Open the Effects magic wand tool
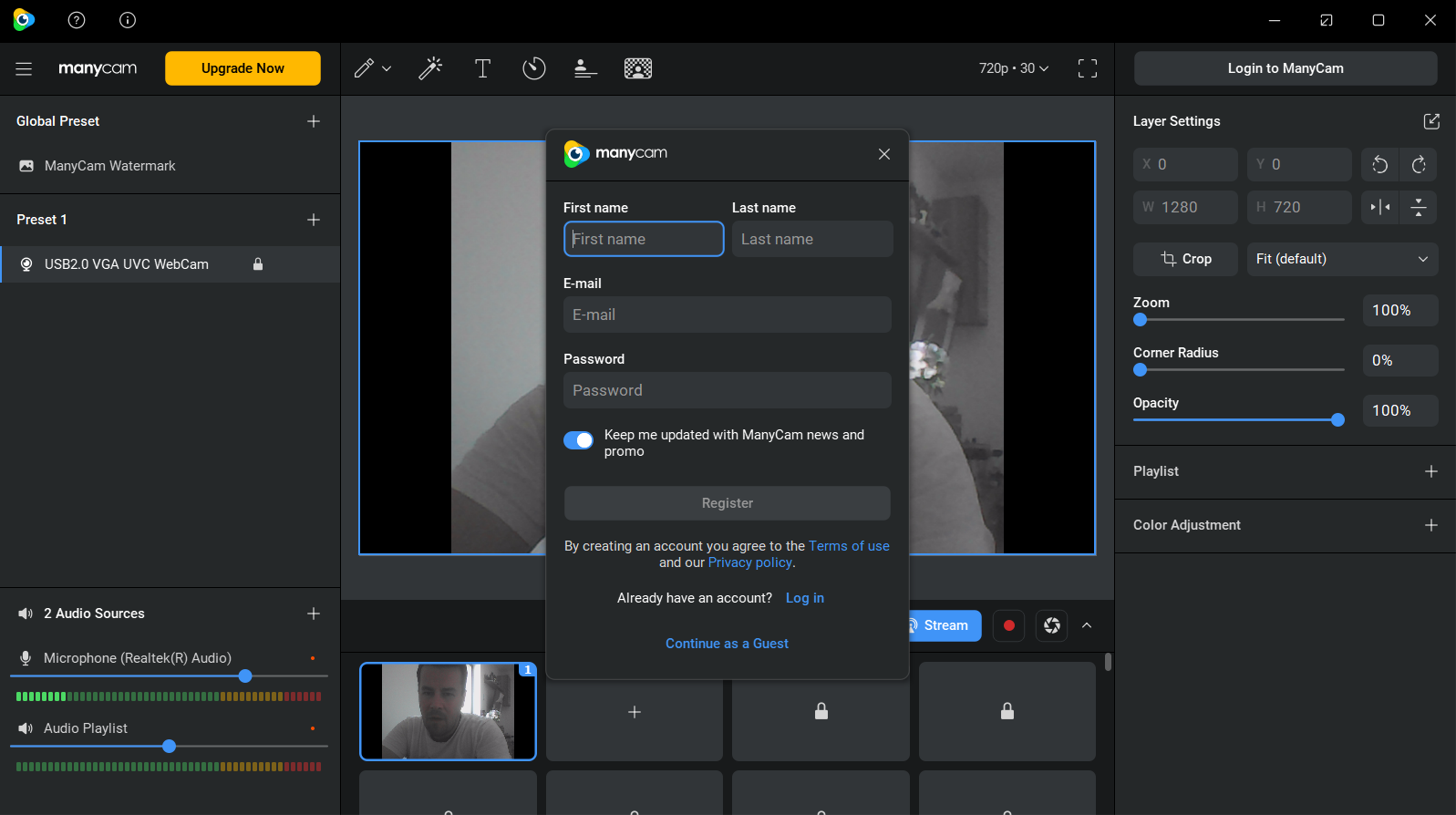 (430, 68)
